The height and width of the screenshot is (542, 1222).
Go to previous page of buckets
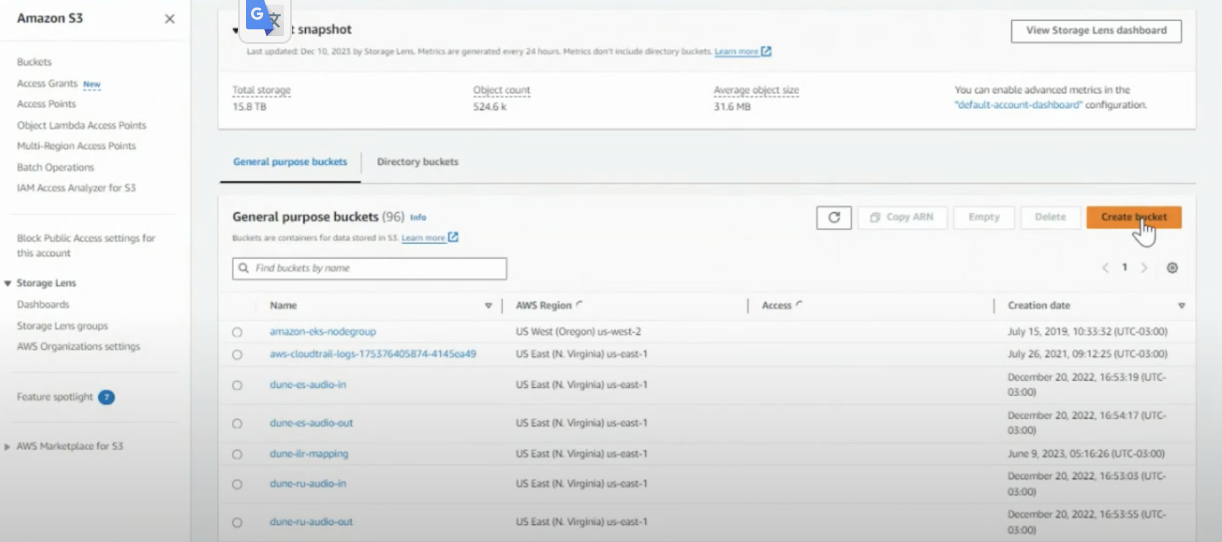(1105, 268)
